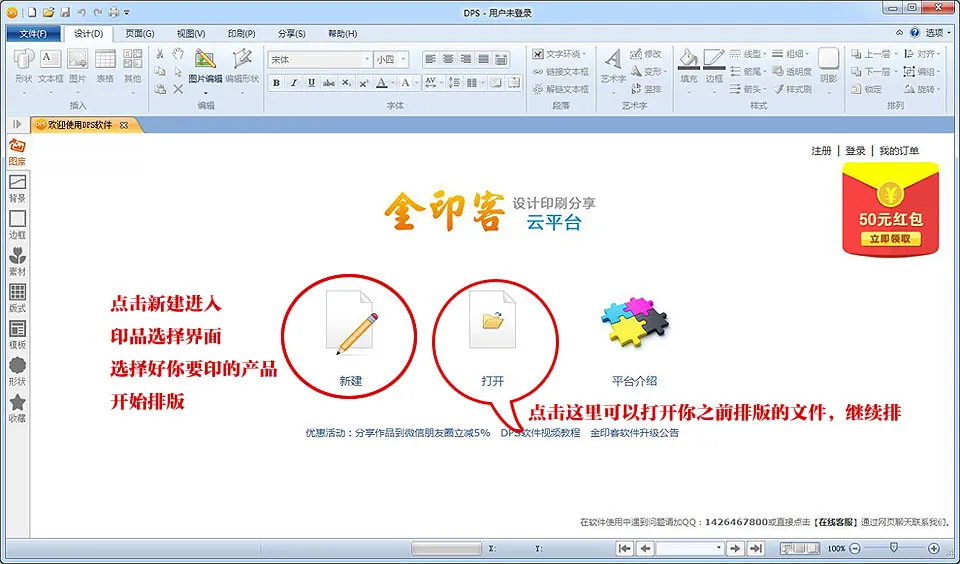Expand the 粗细 line weight dropdown
Image resolution: width=960 pixels, height=564 pixels.
(807, 54)
